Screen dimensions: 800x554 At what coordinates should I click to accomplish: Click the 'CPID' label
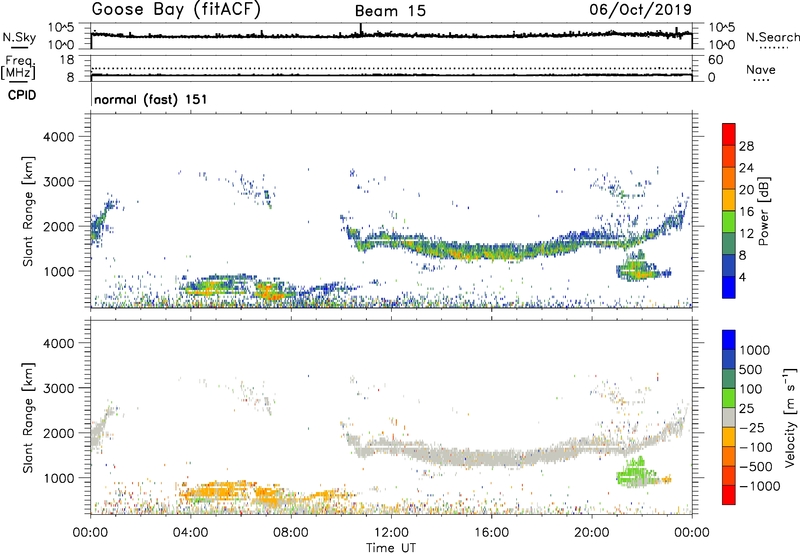[x=22, y=95]
